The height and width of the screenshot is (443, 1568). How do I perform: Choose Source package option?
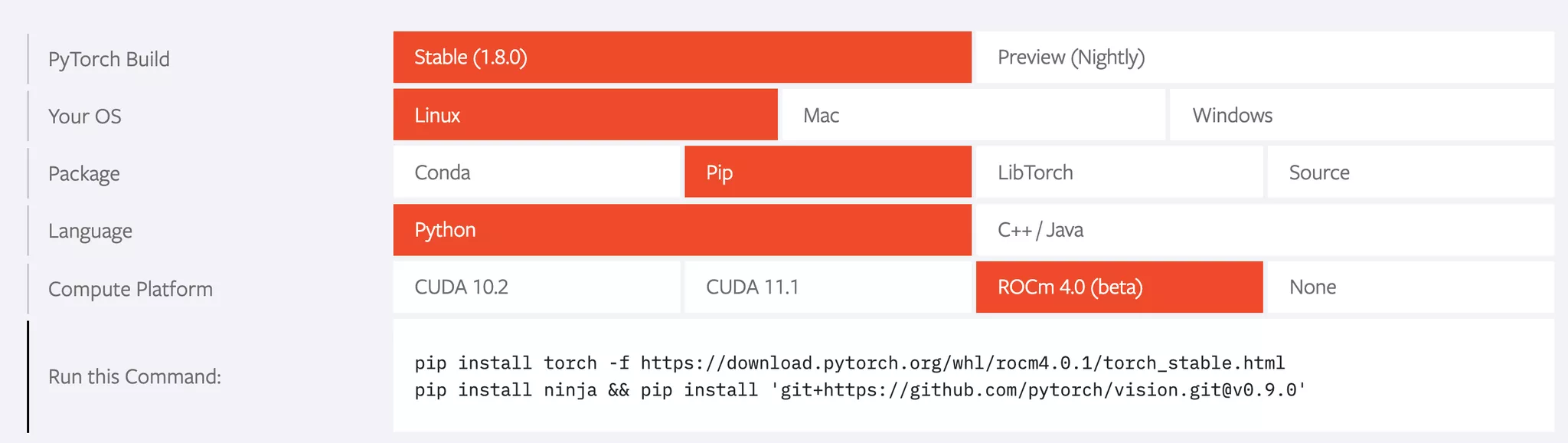(1411, 172)
